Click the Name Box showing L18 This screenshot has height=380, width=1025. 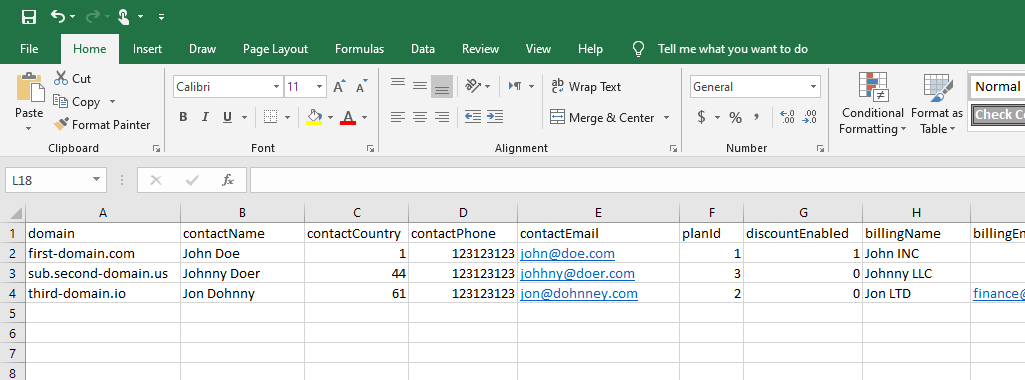click(56, 180)
